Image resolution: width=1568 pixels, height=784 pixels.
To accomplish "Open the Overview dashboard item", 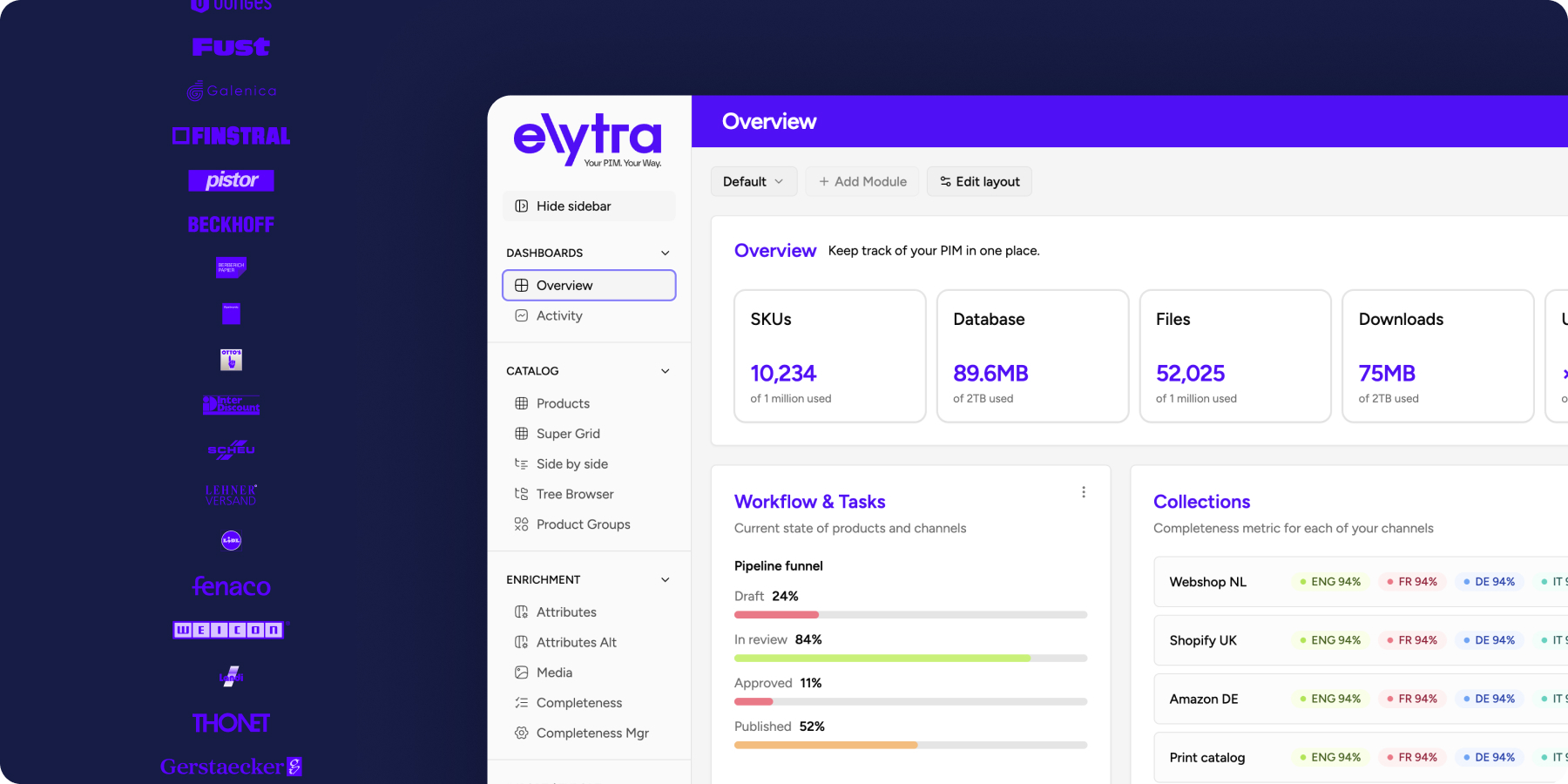I will coord(589,286).
